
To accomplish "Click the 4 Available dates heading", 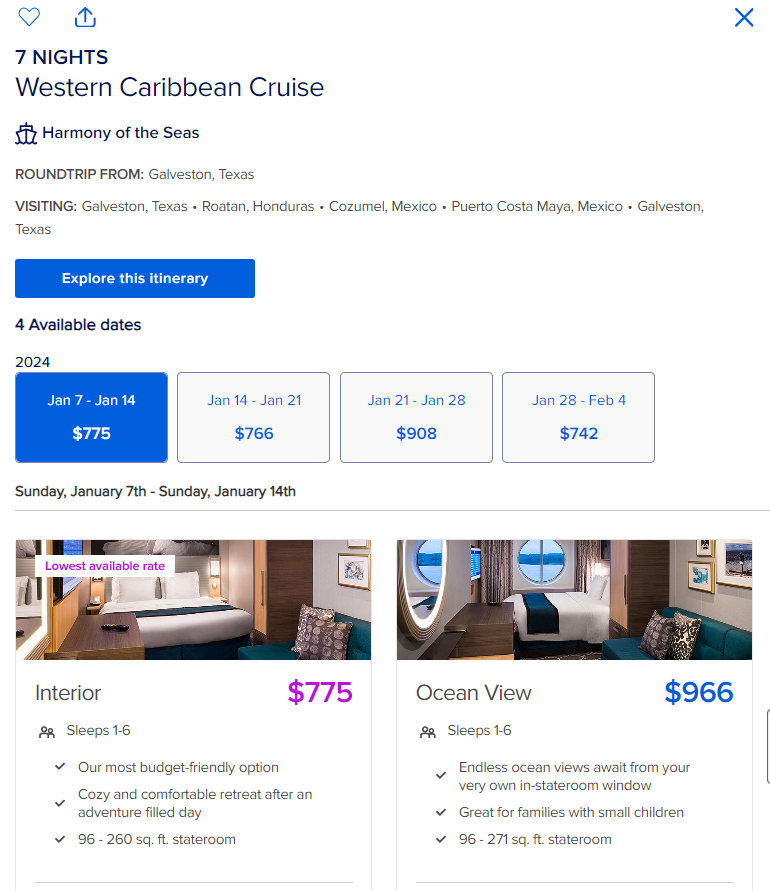I will click(77, 325).
